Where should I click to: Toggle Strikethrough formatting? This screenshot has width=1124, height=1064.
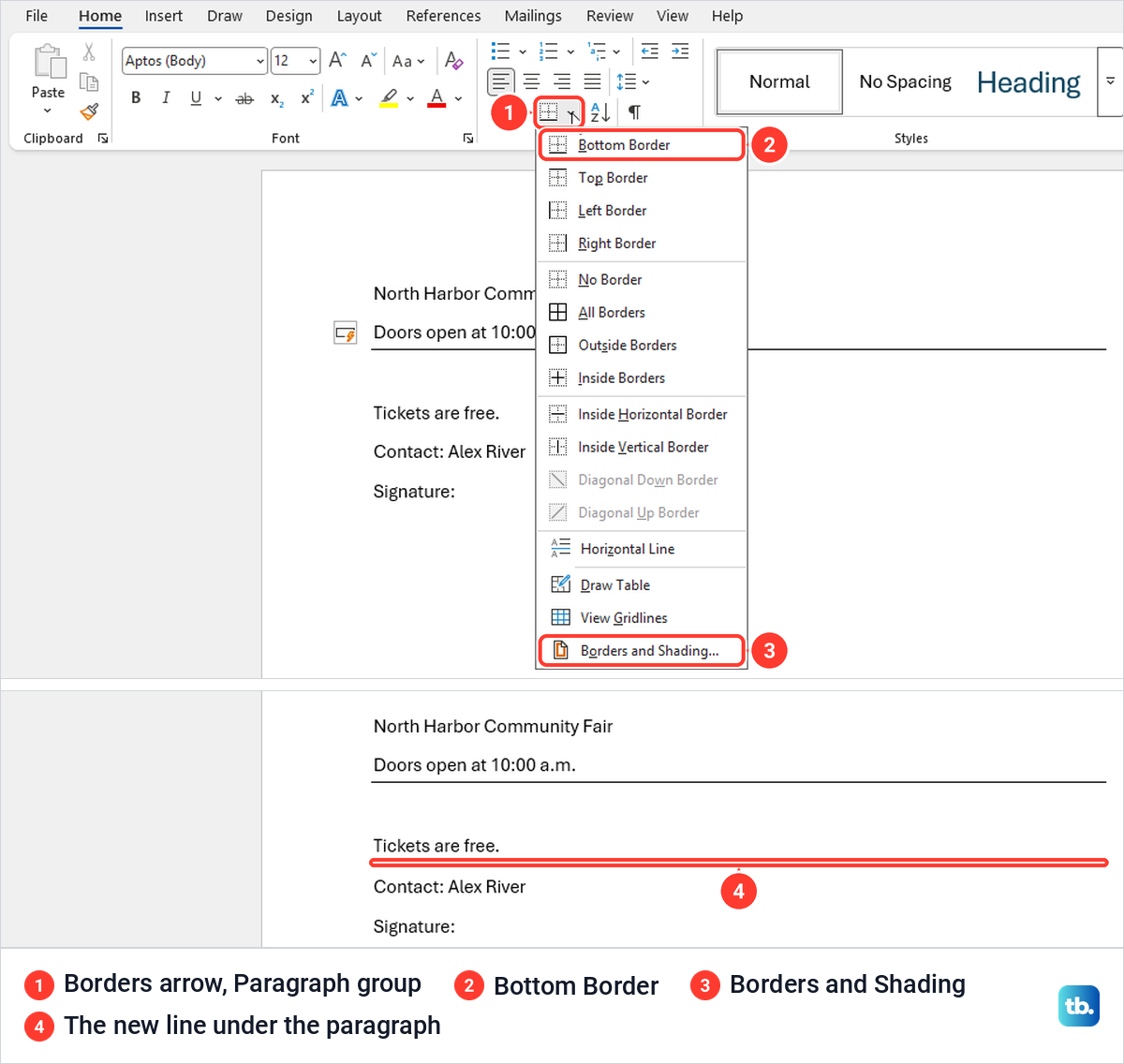pyautogui.click(x=244, y=98)
